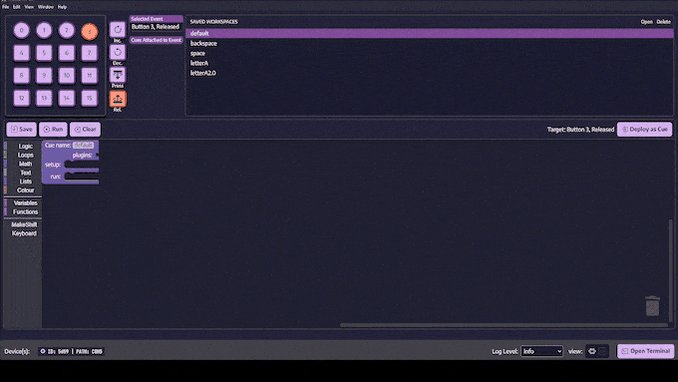Select button 2 on the device grid
The height and width of the screenshot is (382, 678).
click(67, 30)
